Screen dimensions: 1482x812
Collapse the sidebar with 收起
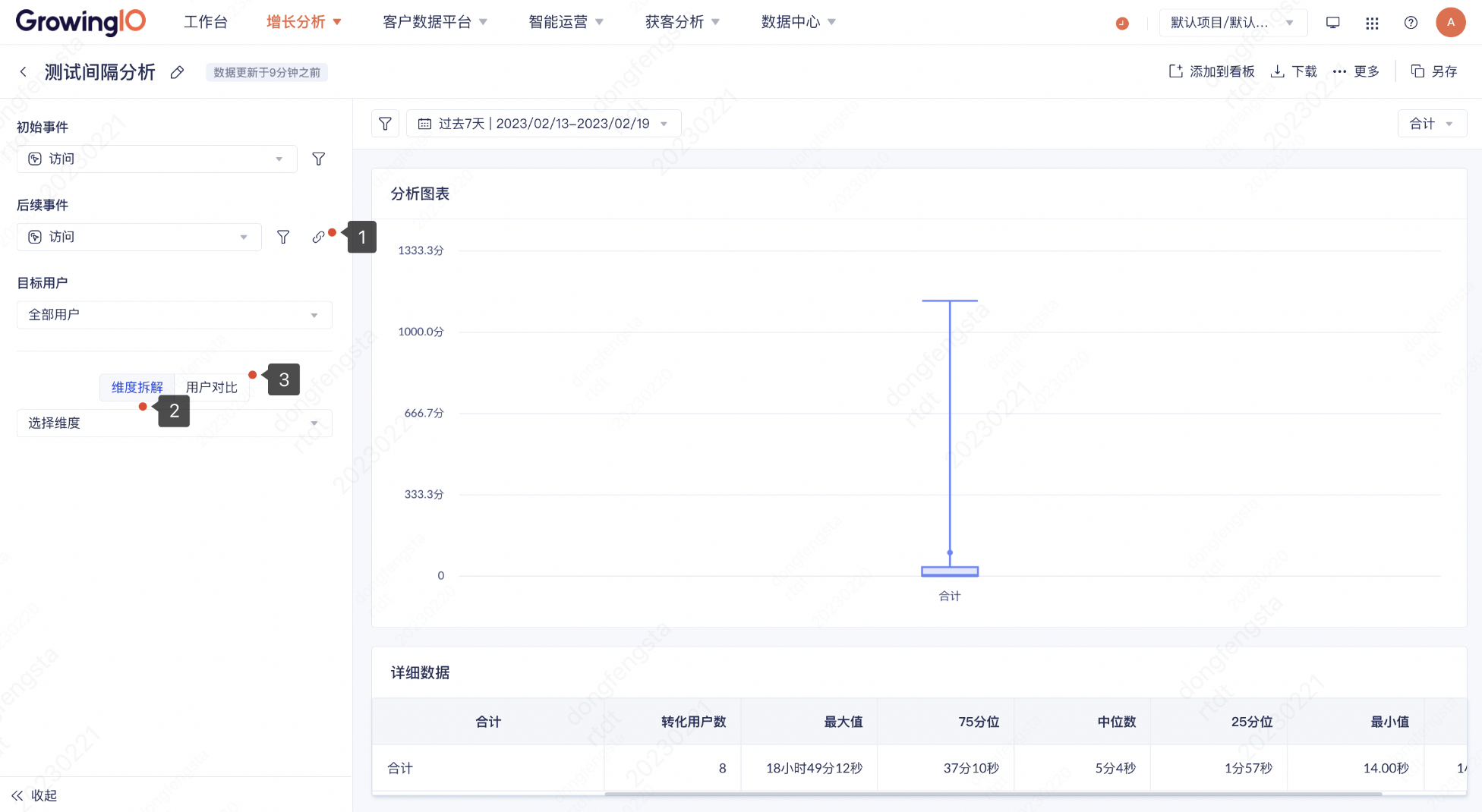click(x=34, y=795)
